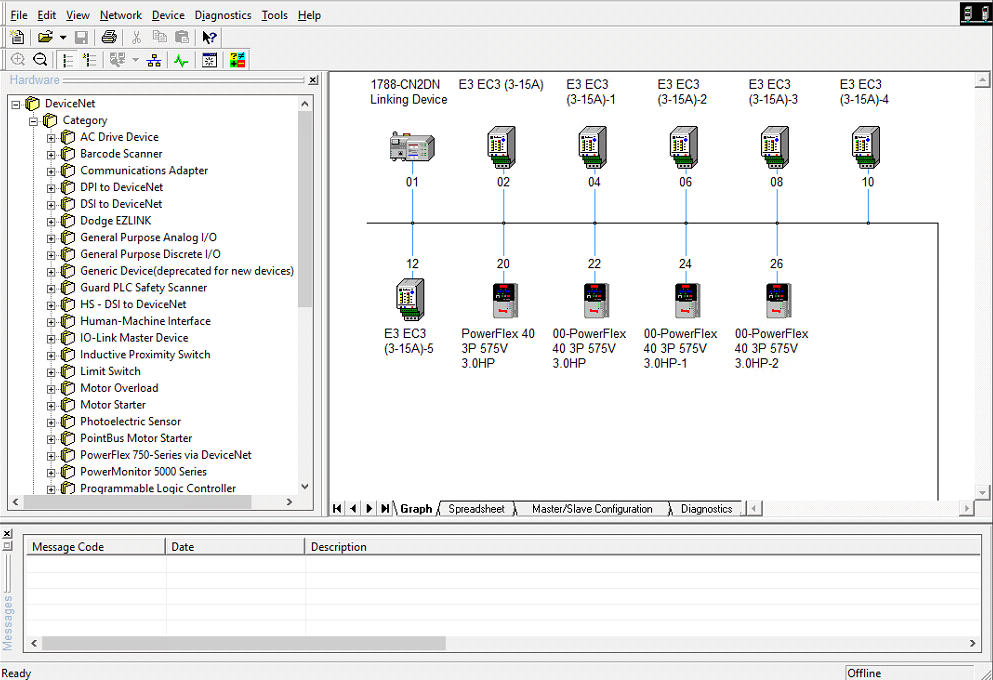Click the Messages pane horizontal scrollbar thumb
This screenshot has width=993, height=680.
click(244, 643)
